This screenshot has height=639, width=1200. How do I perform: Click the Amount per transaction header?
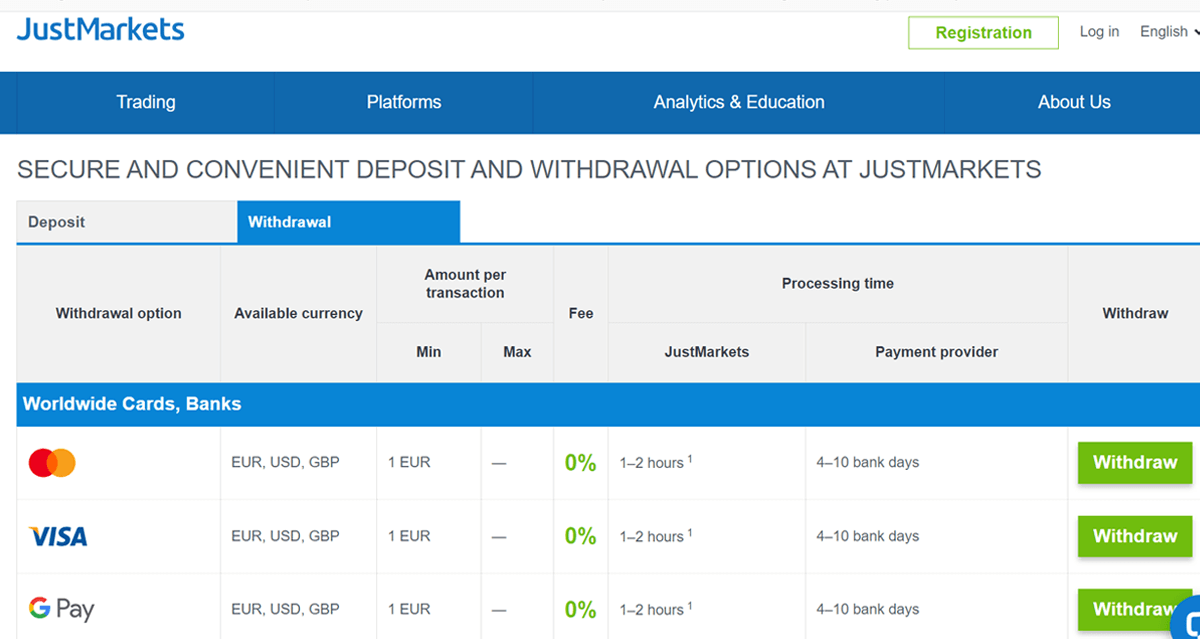click(x=465, y=284)
